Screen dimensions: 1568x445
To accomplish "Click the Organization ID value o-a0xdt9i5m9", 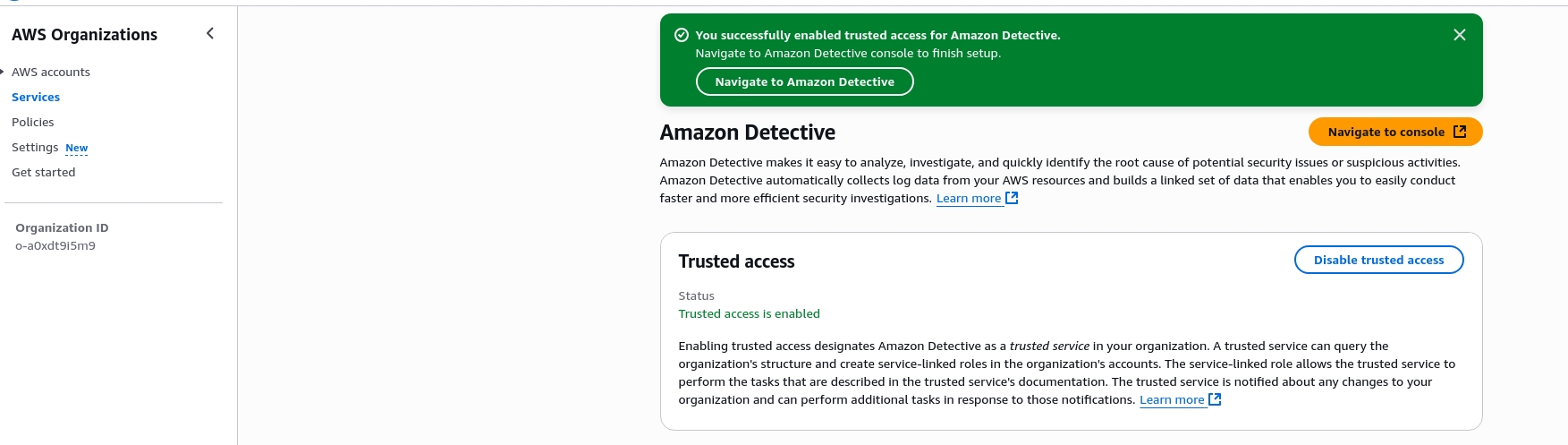I will click(55, 245).
